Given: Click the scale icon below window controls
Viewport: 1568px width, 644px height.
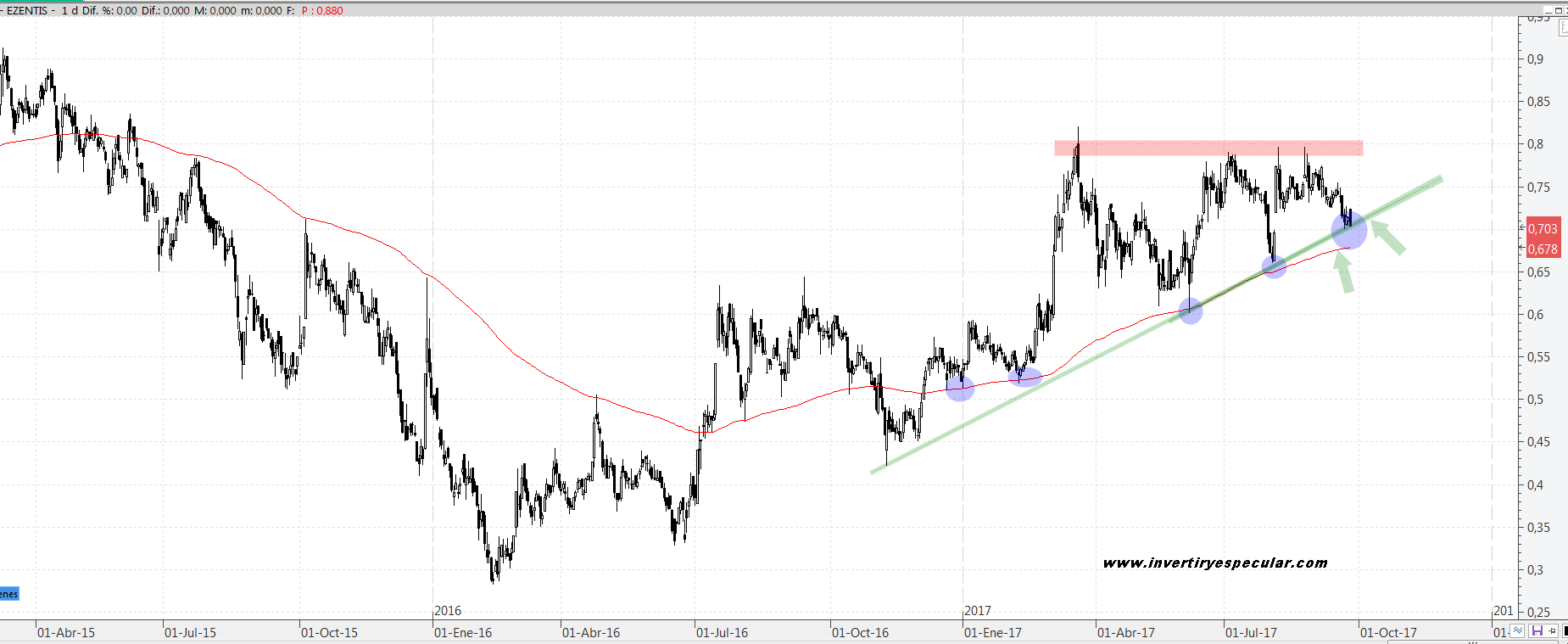Looking at the screenshot, I should point(1563,27).
